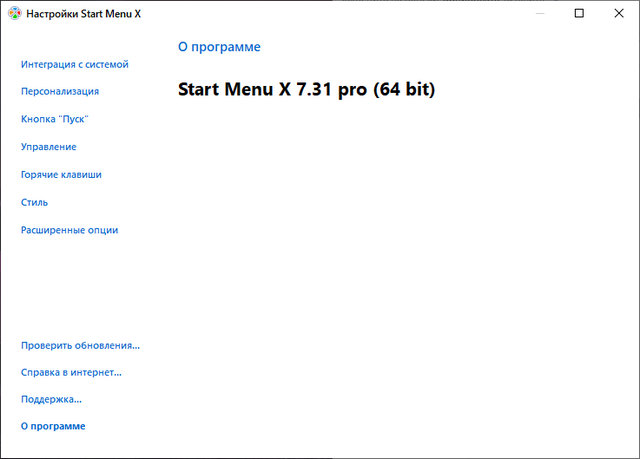Open the Стиль section

point(34,202)
